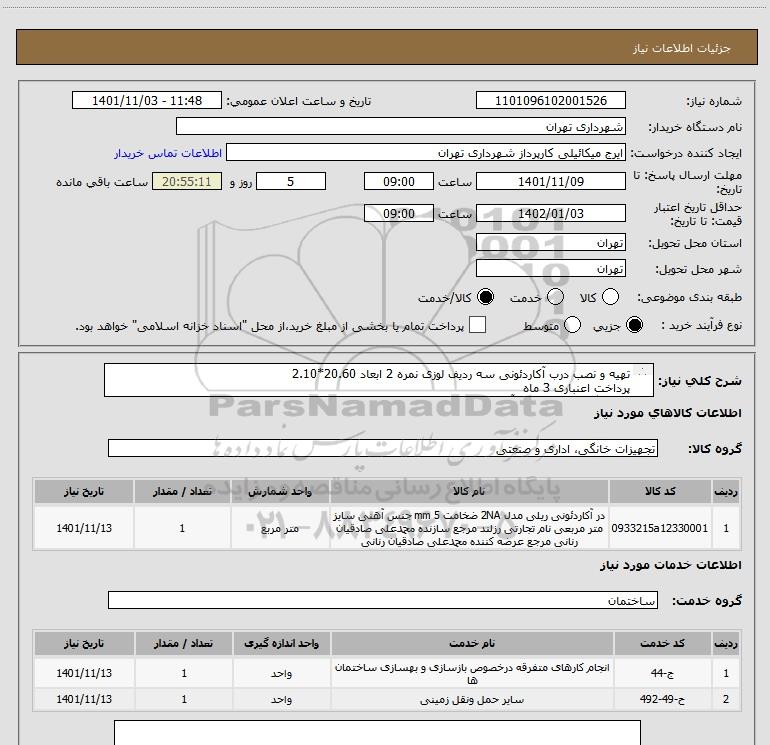Click the goods group field تجهیزات خانگی
Screen dimensions: 770x745
[383, 448]
